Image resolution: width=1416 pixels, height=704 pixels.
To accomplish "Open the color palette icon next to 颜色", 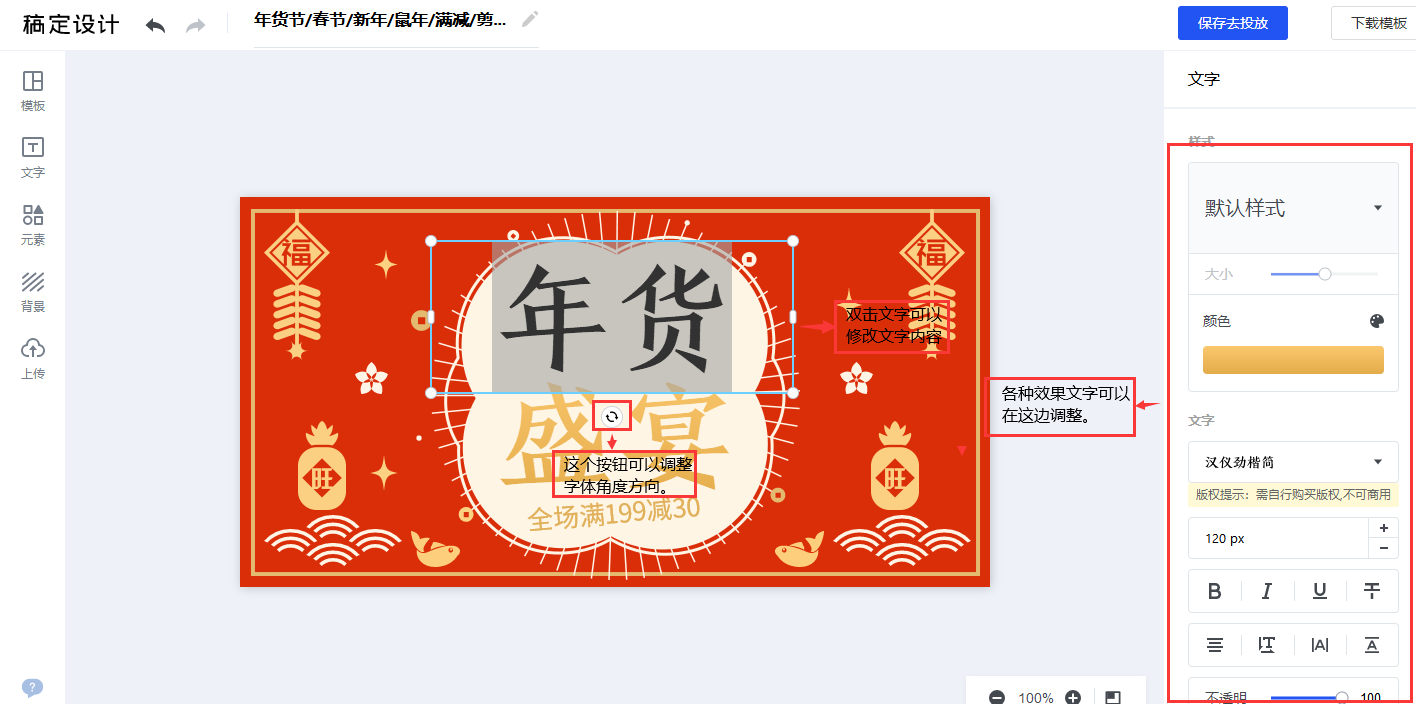I will click(x=1376, y=321).
